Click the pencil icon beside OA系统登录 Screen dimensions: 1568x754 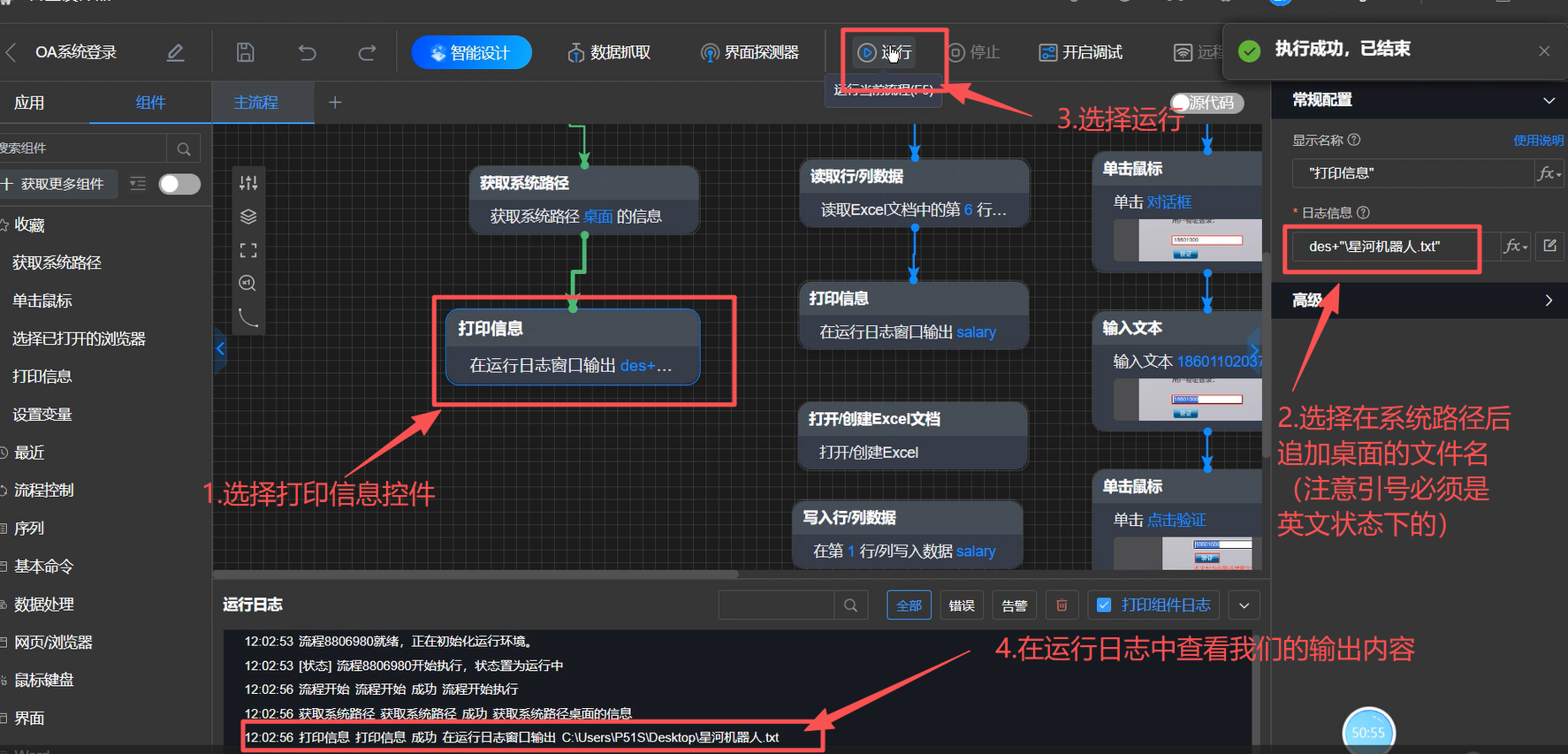[175, 53]
